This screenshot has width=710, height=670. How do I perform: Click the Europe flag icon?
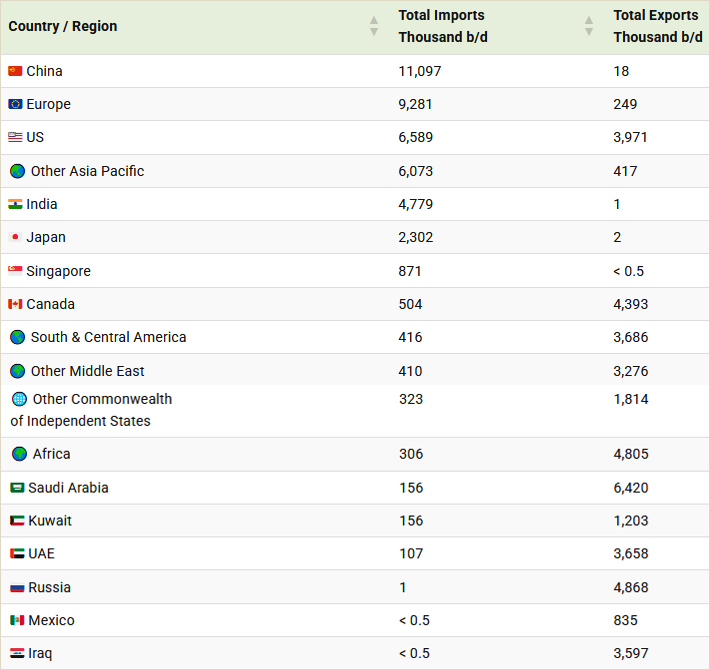[15, 104]
